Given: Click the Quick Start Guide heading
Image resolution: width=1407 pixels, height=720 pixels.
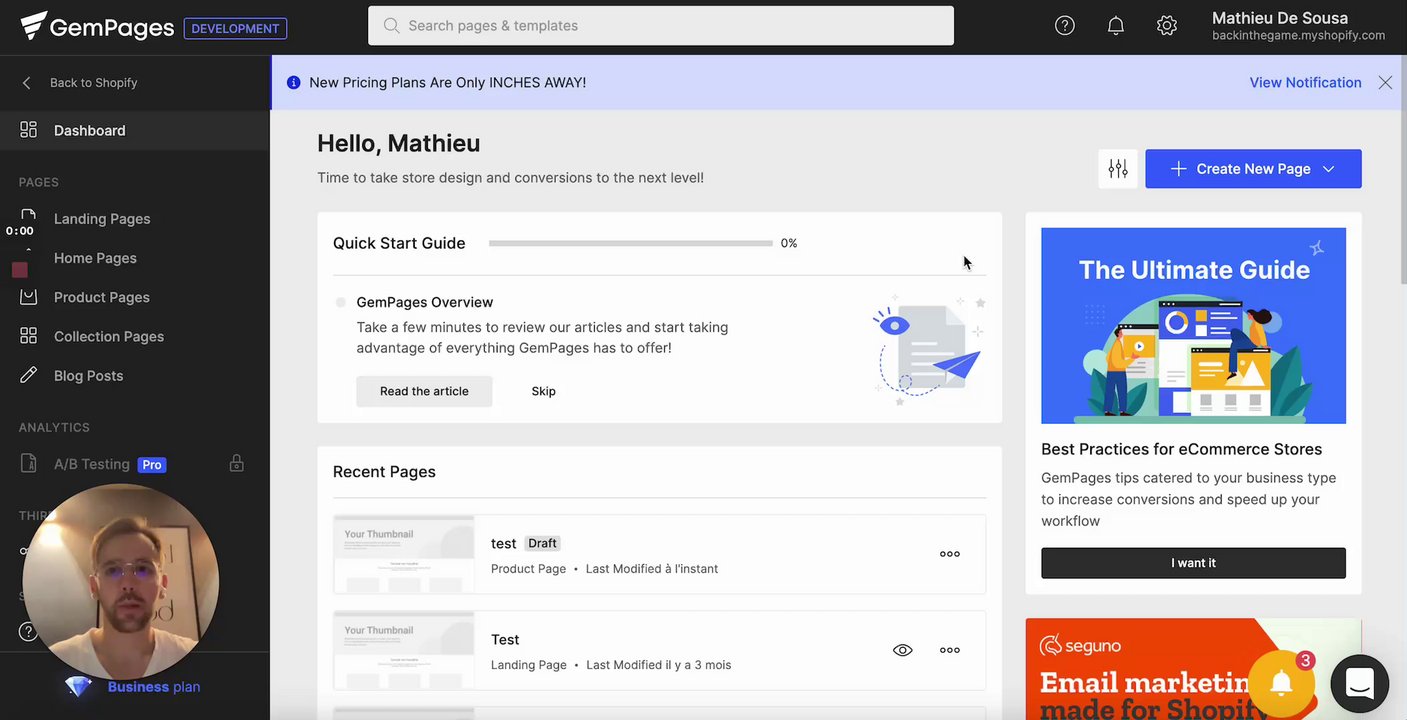Looking at the screenshot, I should point(399,243).
